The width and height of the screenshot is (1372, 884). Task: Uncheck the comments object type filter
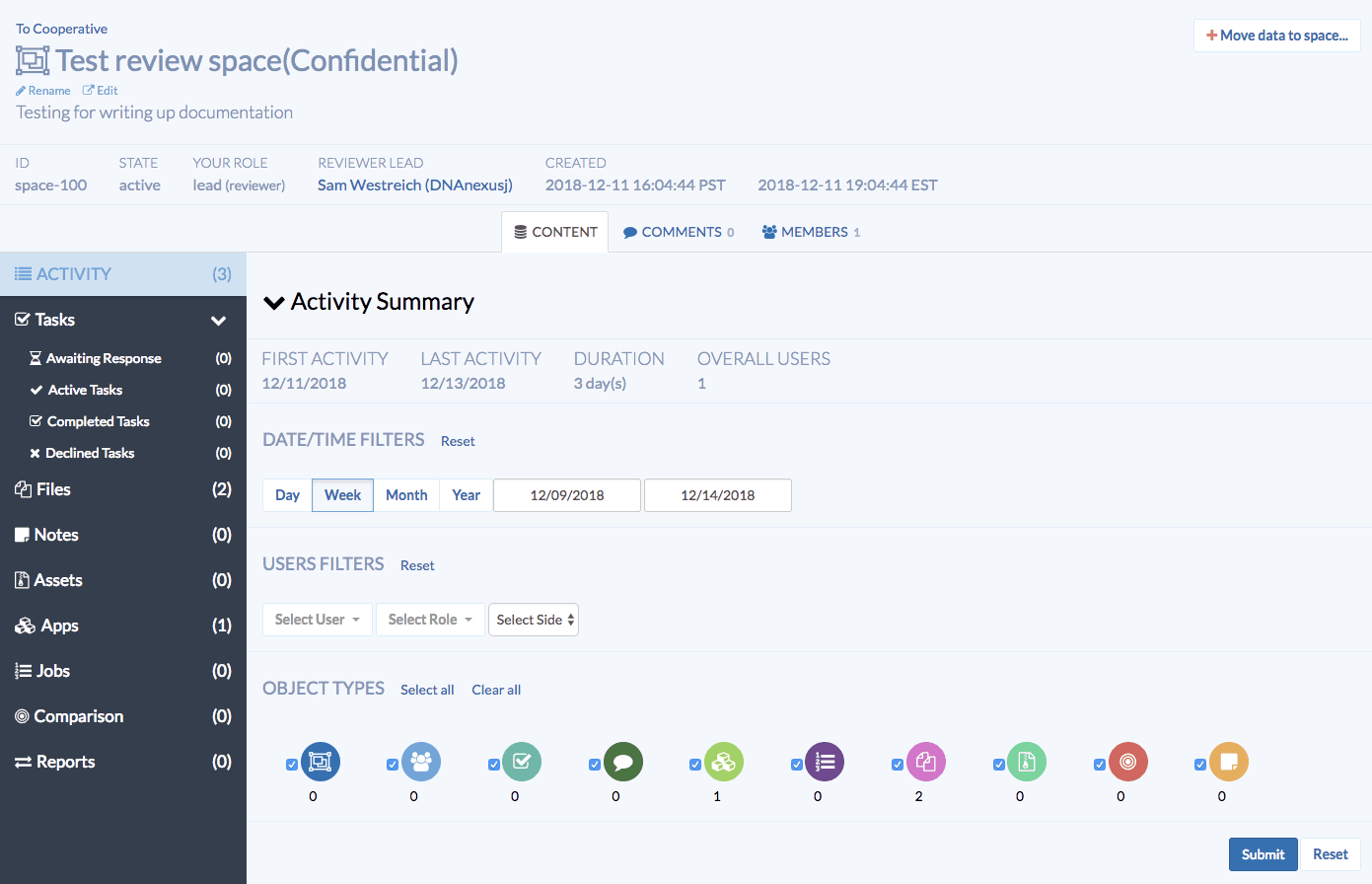coord(594,764)
